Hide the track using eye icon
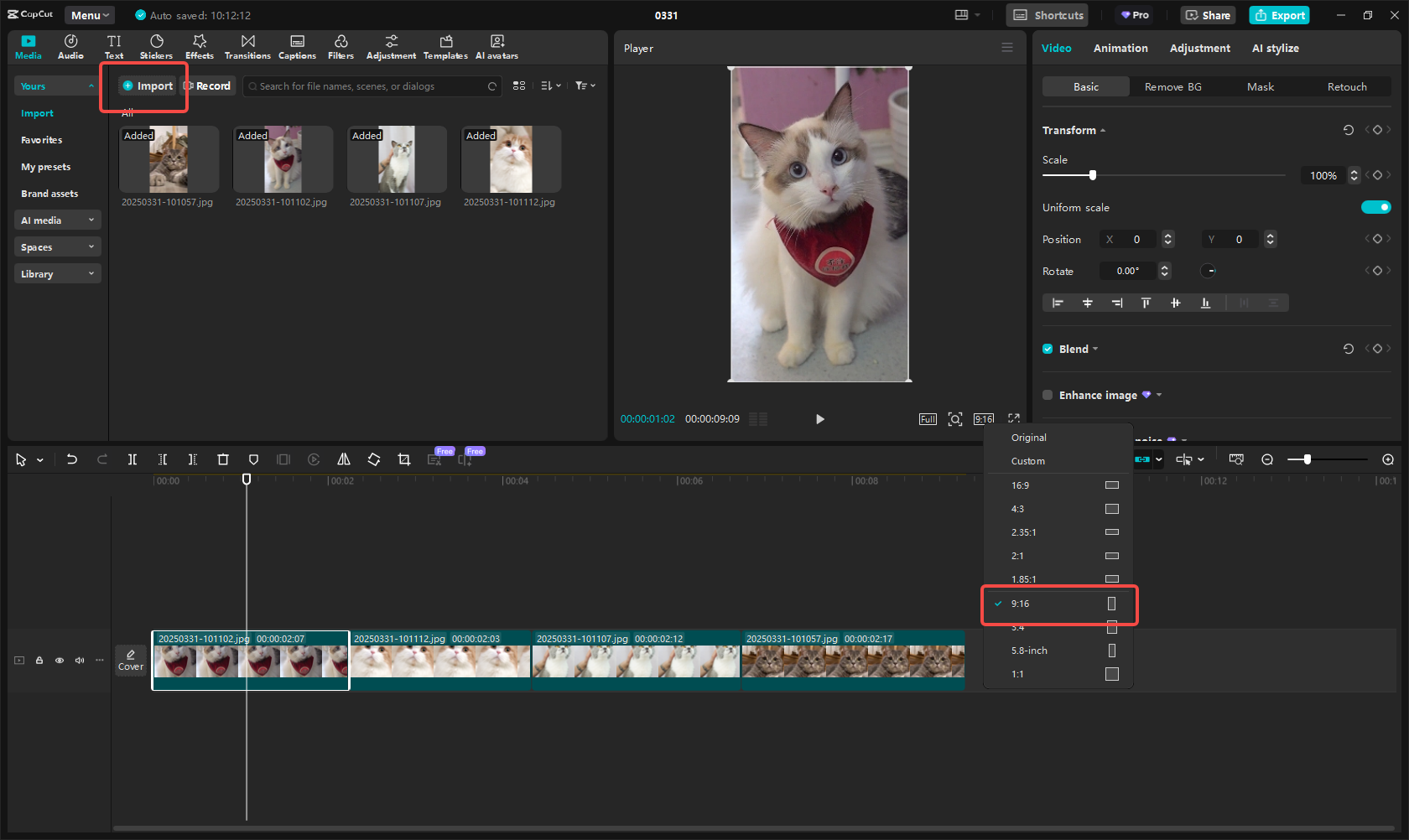This screenshot has width=1409, height=840. pyautogui.click(x=60, y=661)
